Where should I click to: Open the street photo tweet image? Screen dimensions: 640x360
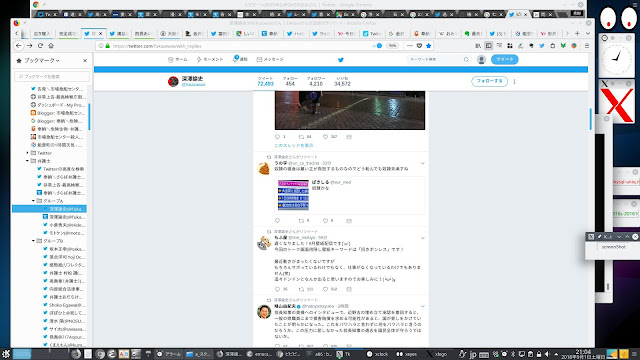(x=350, y=110)
